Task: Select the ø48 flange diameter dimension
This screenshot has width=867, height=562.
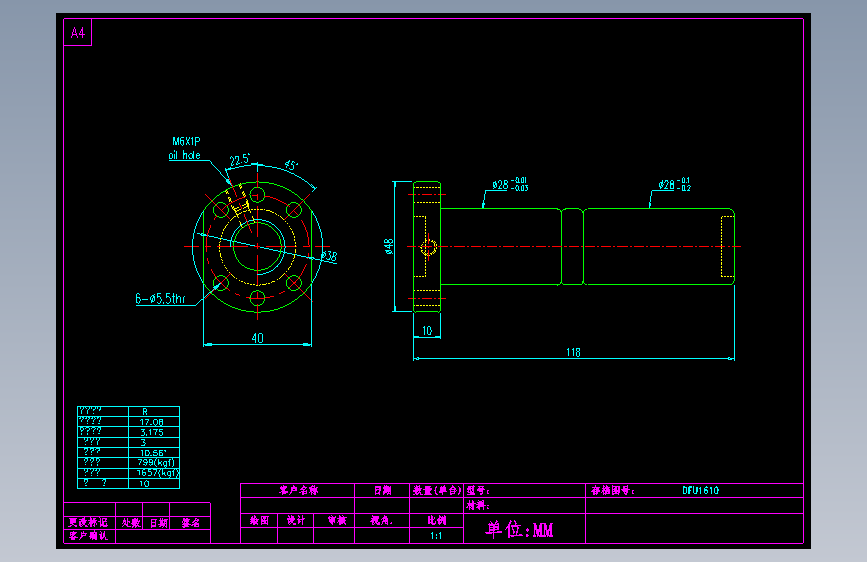Action: [389, 246]
